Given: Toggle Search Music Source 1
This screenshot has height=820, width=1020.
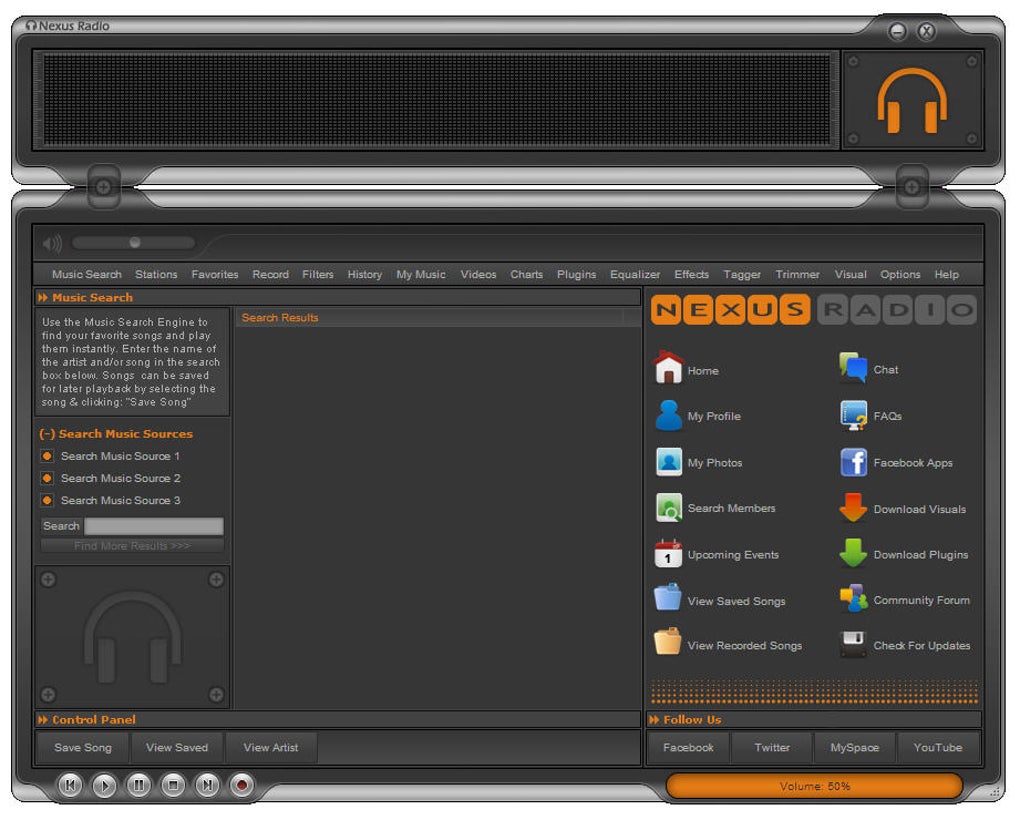Looking at the screenshot, I should pos(47,456).
